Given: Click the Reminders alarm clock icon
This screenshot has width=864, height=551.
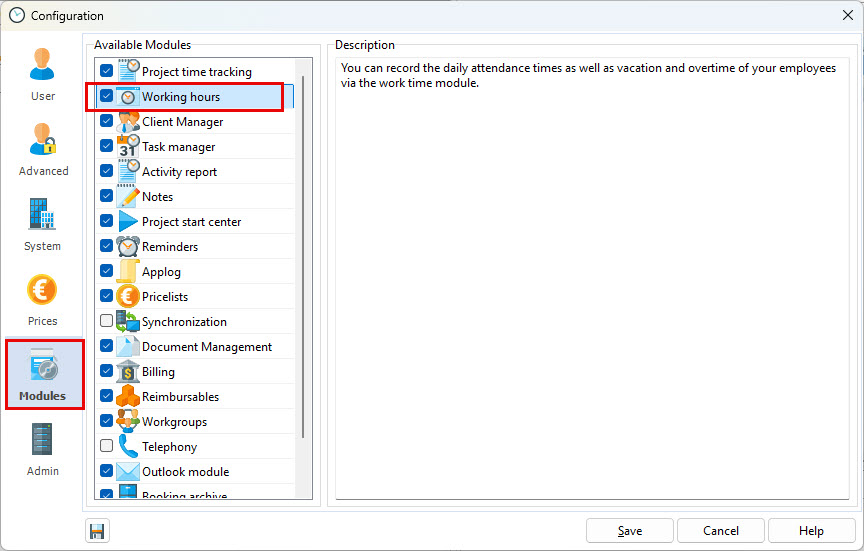Looking at the screenshot, I should [128, 247].
